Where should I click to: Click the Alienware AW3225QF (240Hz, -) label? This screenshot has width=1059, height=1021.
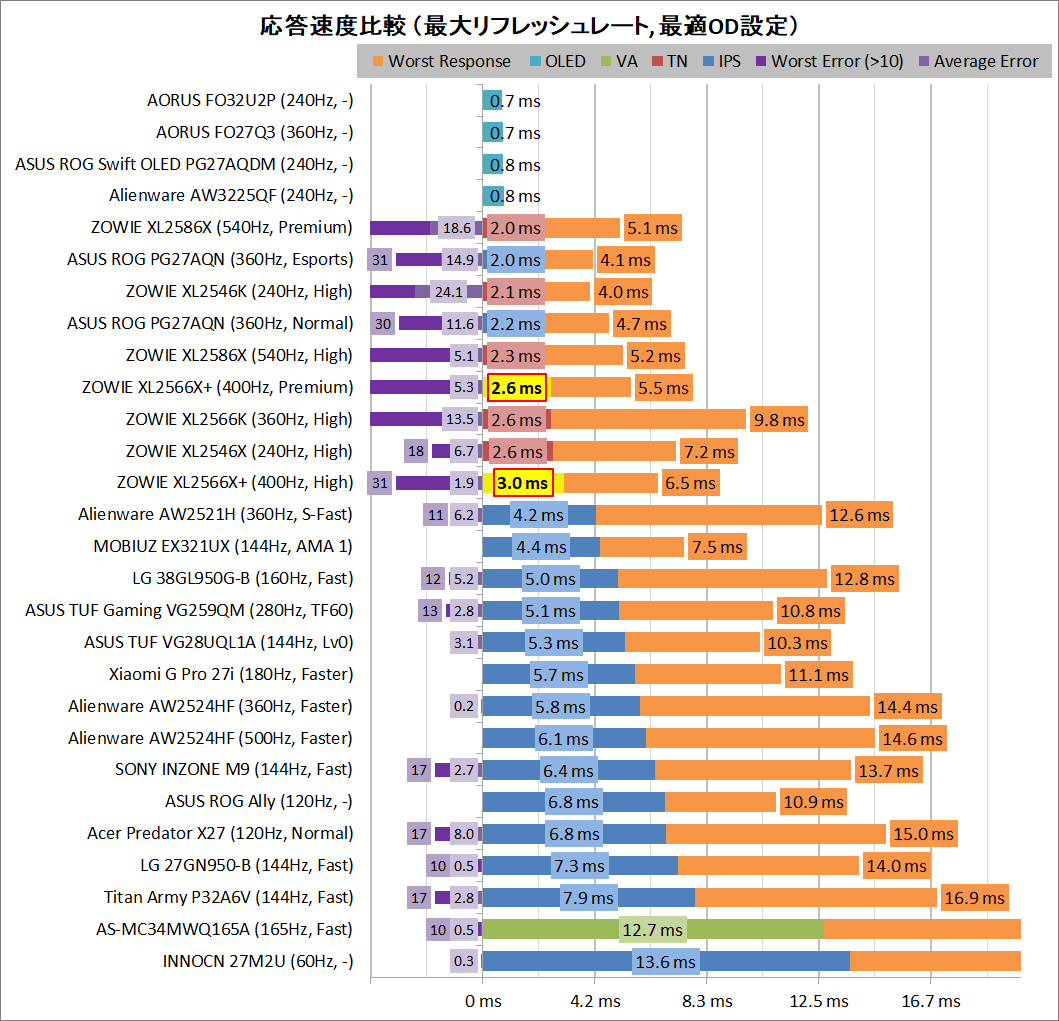tap(231, 196)
